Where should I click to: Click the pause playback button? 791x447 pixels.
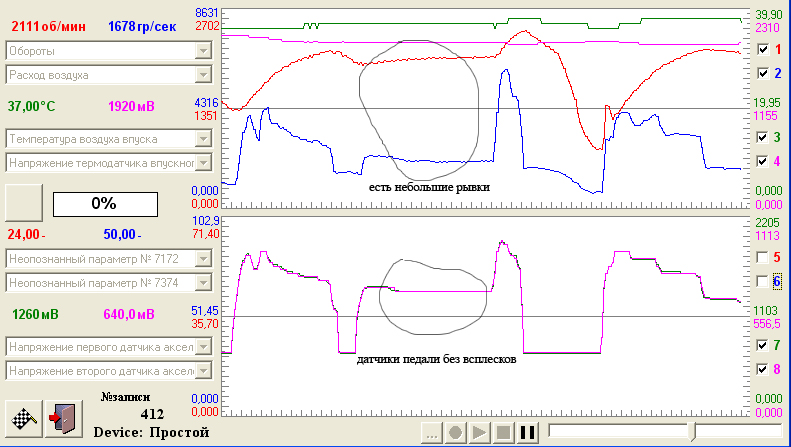pyautogui.click(x=527, y=433)
